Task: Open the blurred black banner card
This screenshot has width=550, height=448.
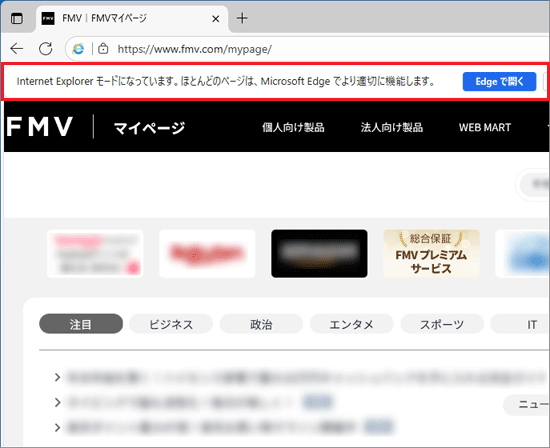Action: tap(319, 254)
